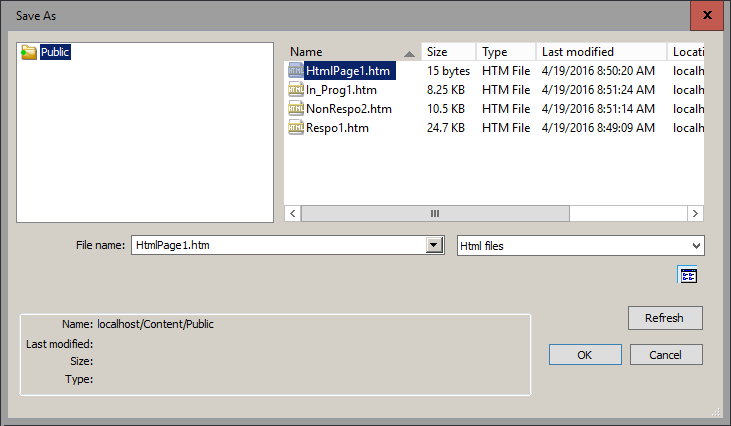This screenshot has height=426, width=731.
Task: Select the Public folder icon in tree
Action: pyautogui.click(x=29, y=52)
